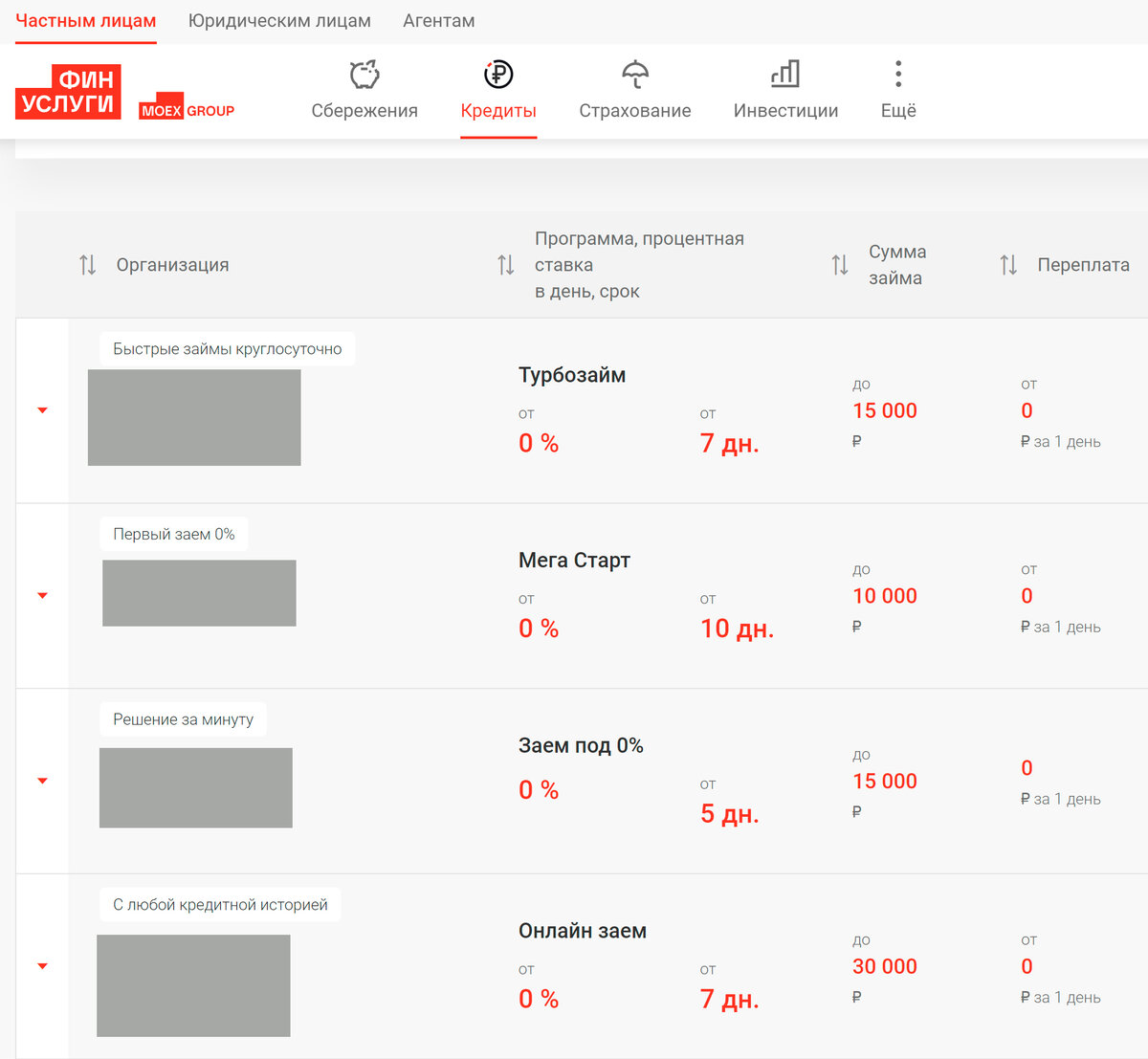Expand the Онлайн заем row details
Viewport: 1148px width, 1059px height.
click(x=42, y=966)
